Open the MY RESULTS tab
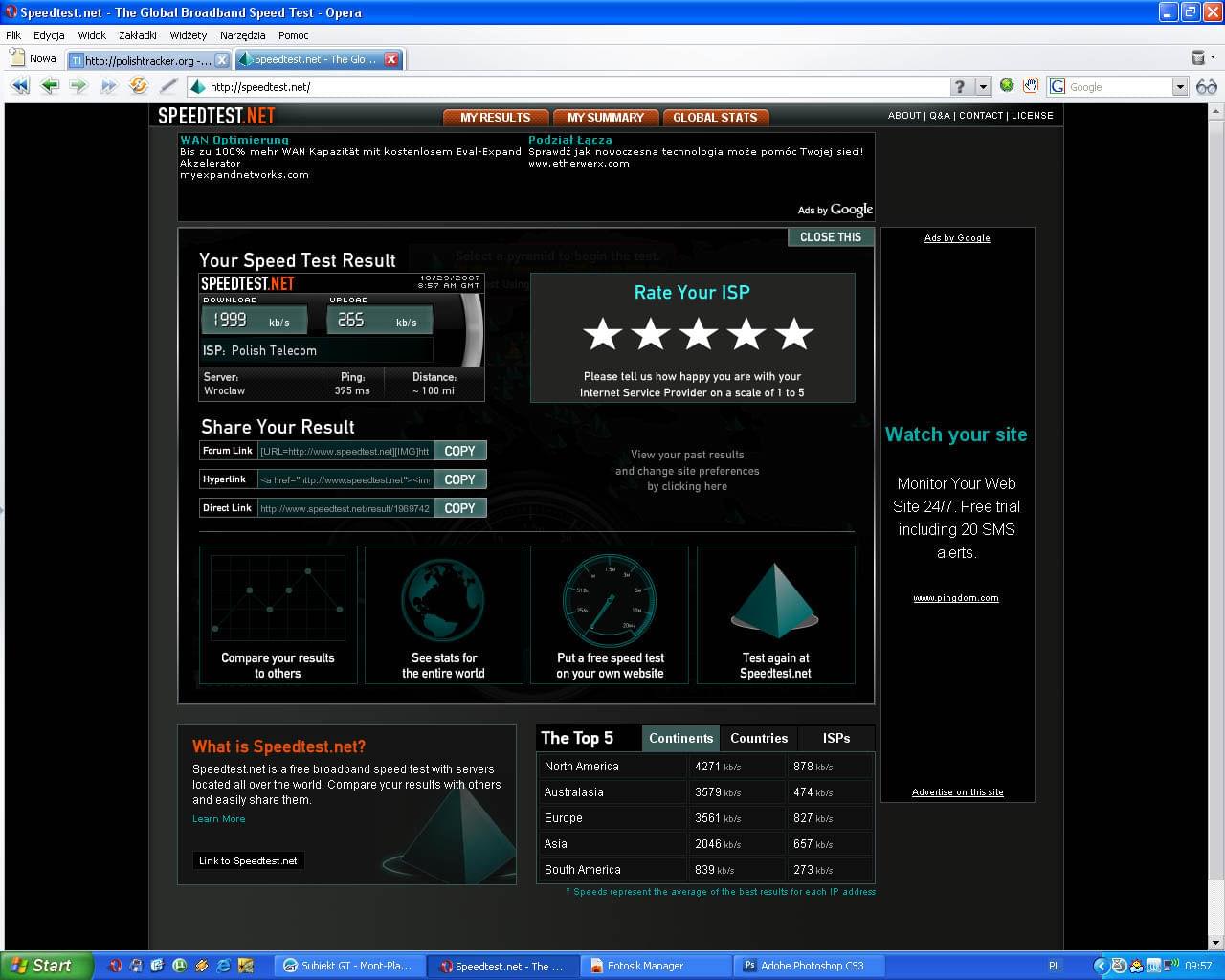This screenshot has width=1225, height=980. point(496,118)
